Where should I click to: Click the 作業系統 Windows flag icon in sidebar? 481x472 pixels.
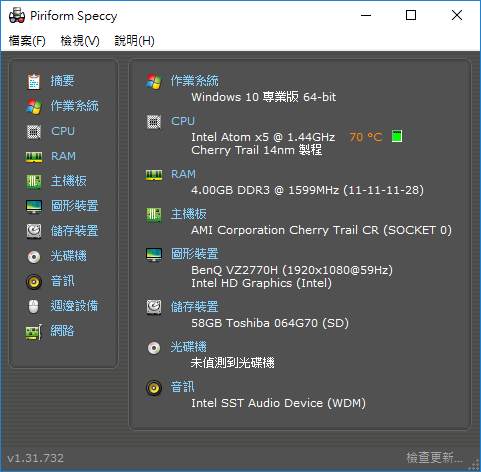[x=34, y=107]
